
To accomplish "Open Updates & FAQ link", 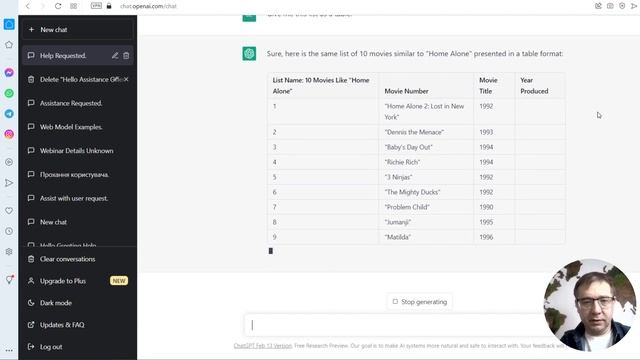I will [78, 325].
